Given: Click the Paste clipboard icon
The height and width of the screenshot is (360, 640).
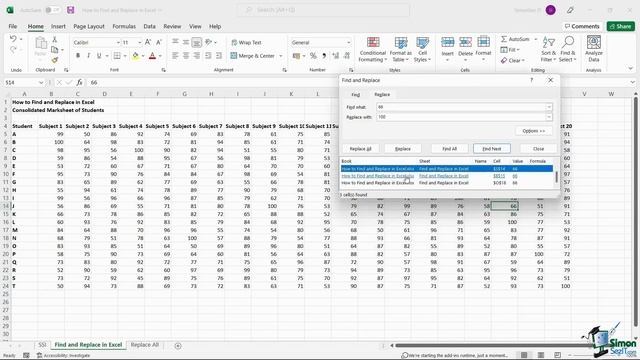Looking at the screenshot, I should 40,43.
